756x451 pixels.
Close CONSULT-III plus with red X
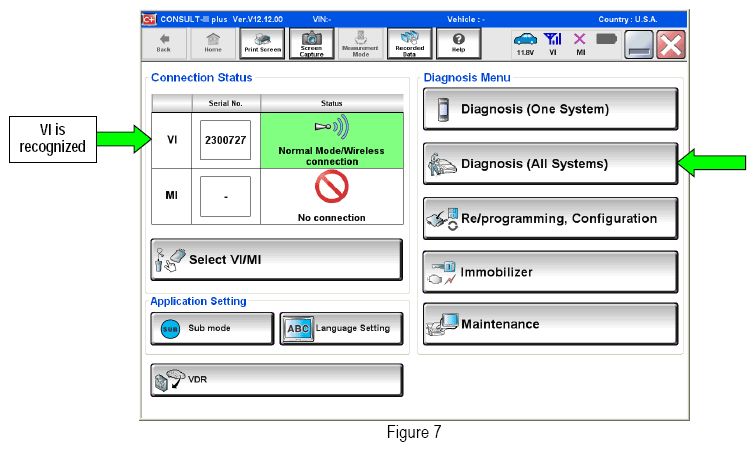[671, 44]
